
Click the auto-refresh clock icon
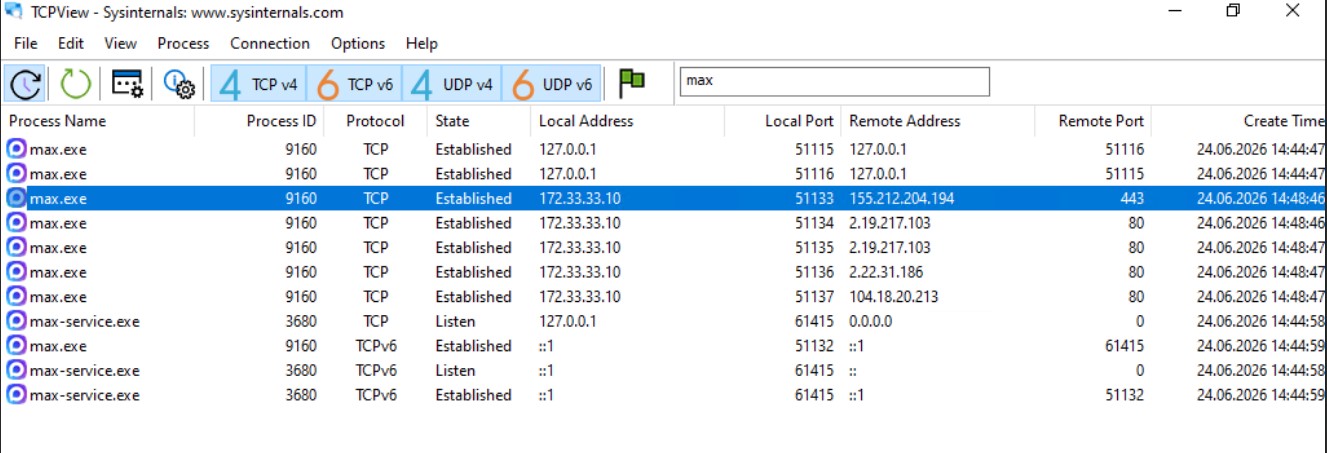(x=25, y=84)
